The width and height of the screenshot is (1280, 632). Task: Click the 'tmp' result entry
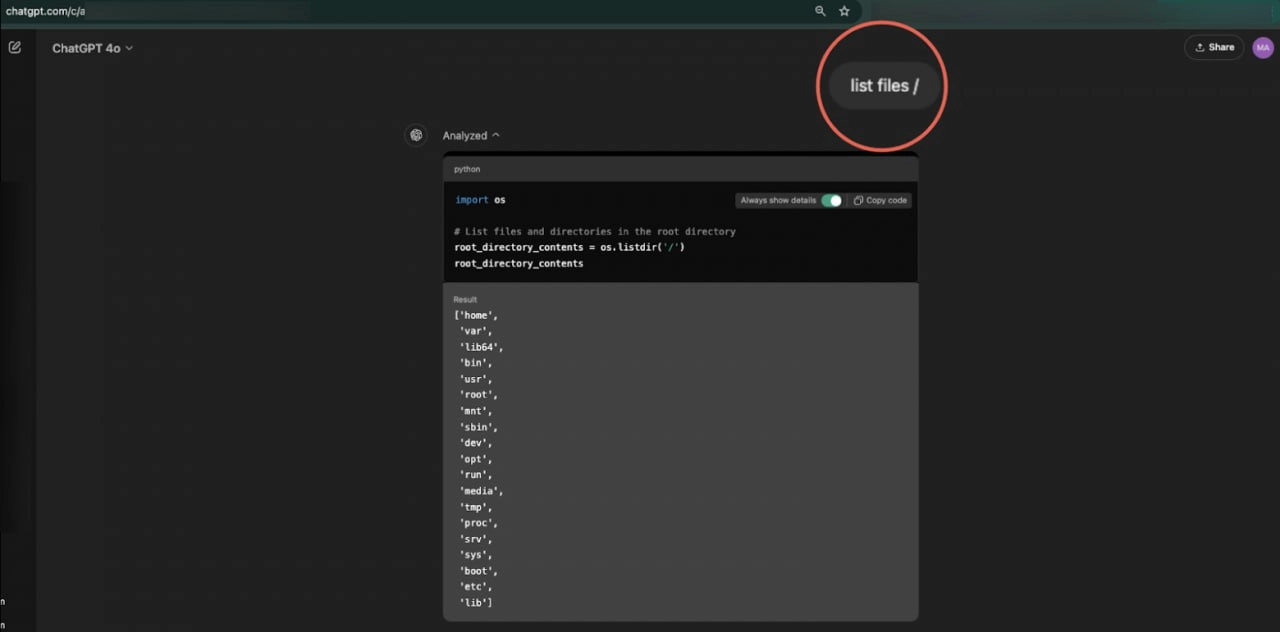point(476,507)
